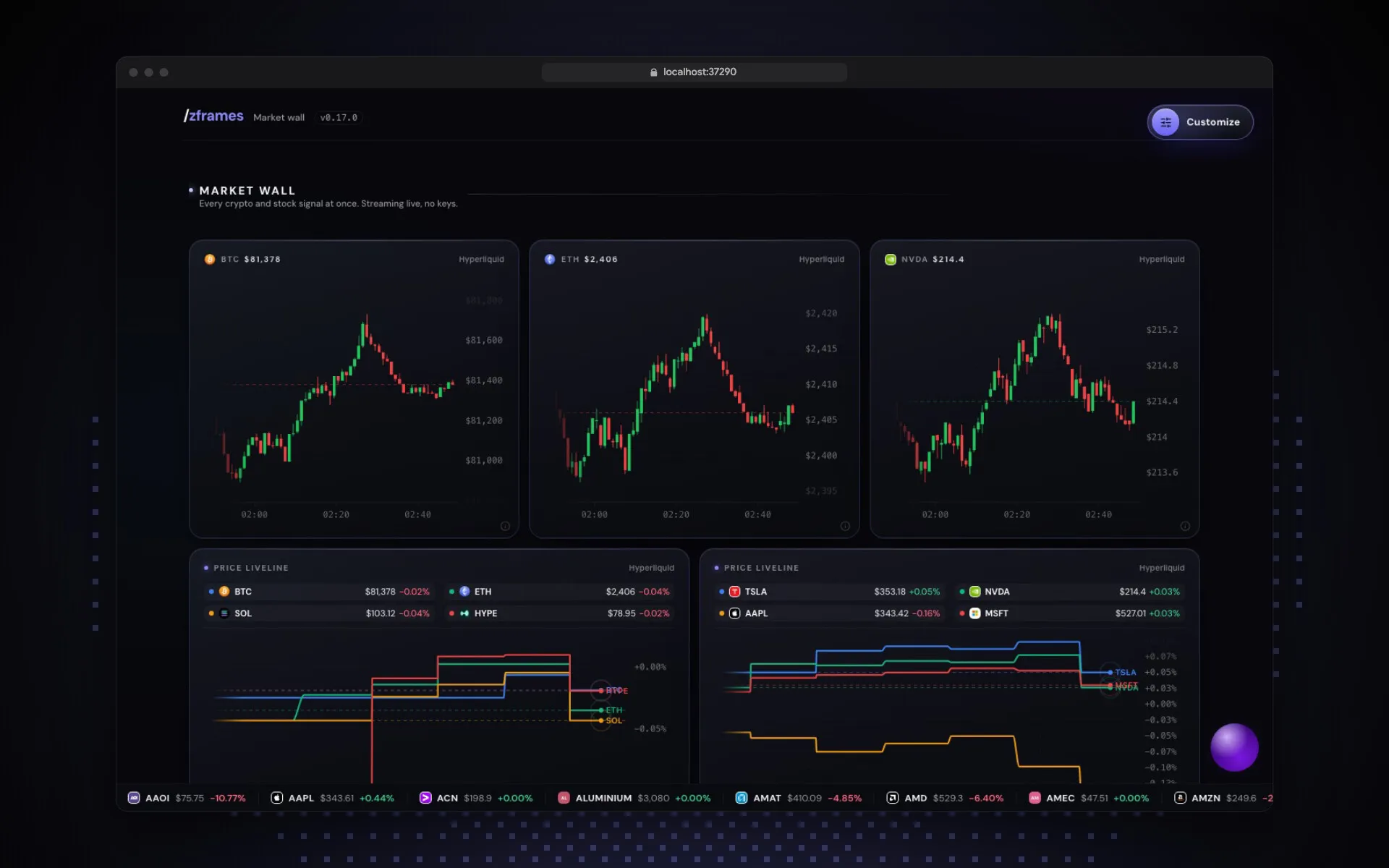Viewport: 1389px width, 868px height.
Task: Click the NVDA $214.4 chart title
Action: point(933,259)
